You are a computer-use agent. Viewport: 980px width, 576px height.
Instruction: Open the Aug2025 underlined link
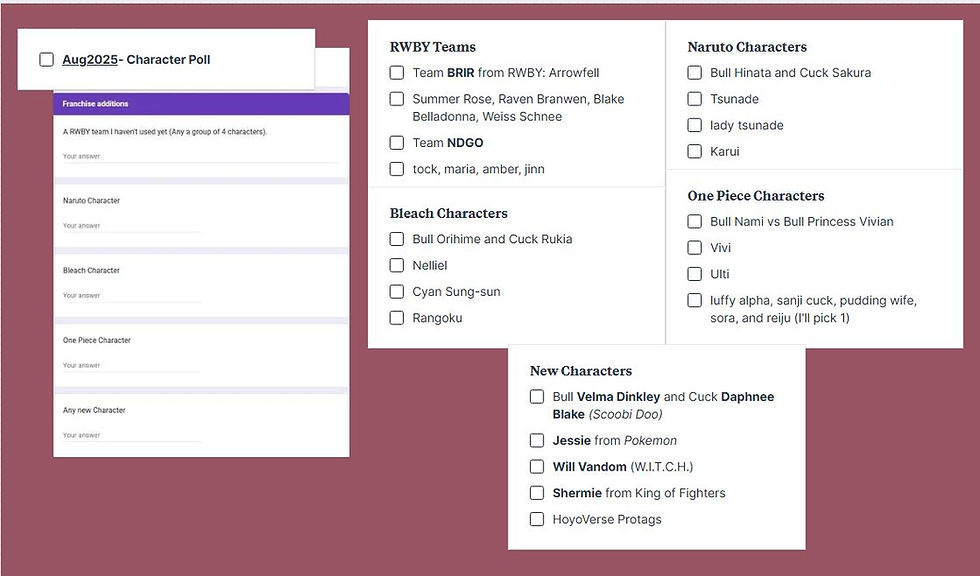coord(89,60)
